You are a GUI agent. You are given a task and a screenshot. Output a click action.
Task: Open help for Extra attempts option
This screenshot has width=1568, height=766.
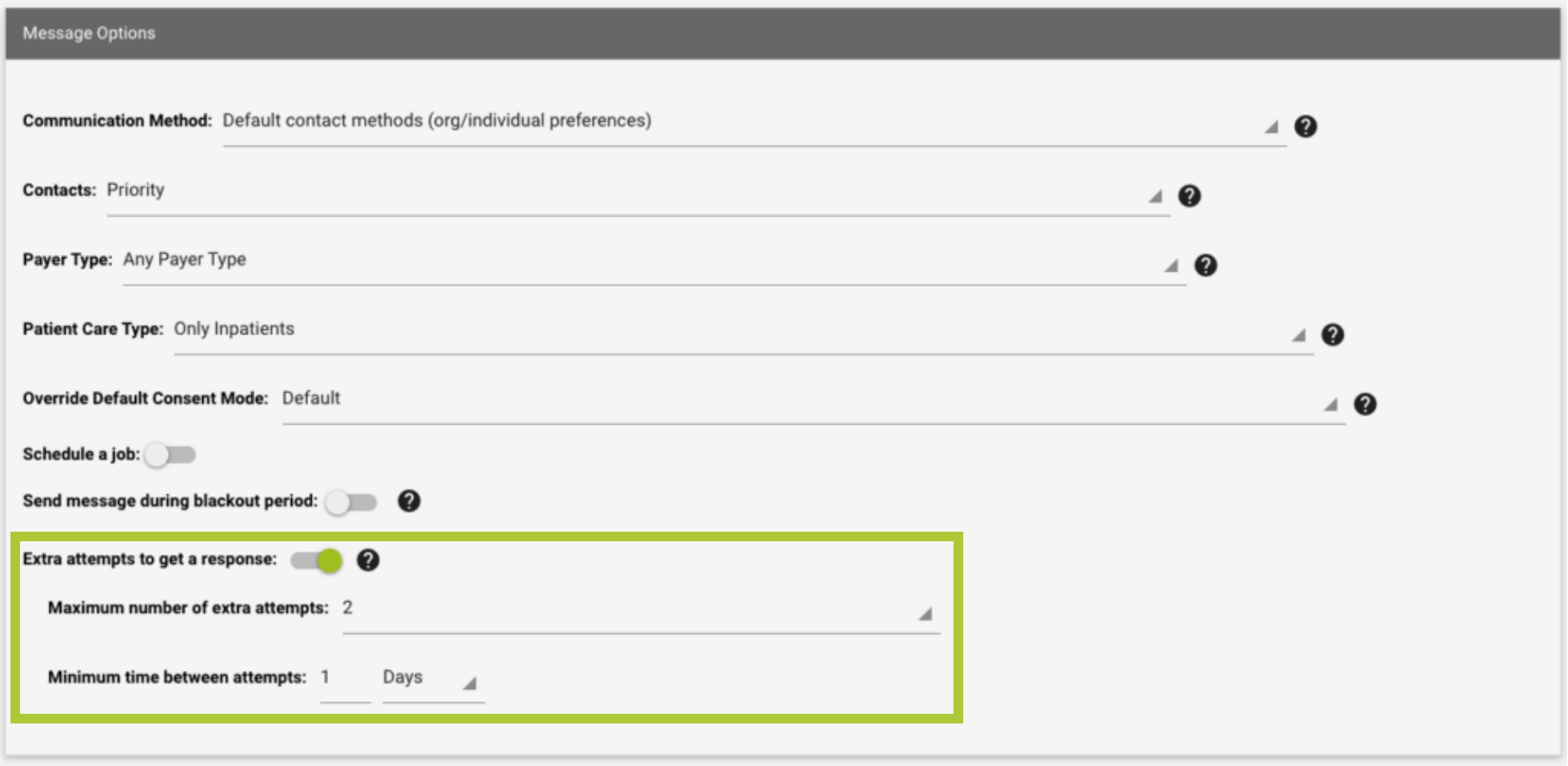[368, 561]
